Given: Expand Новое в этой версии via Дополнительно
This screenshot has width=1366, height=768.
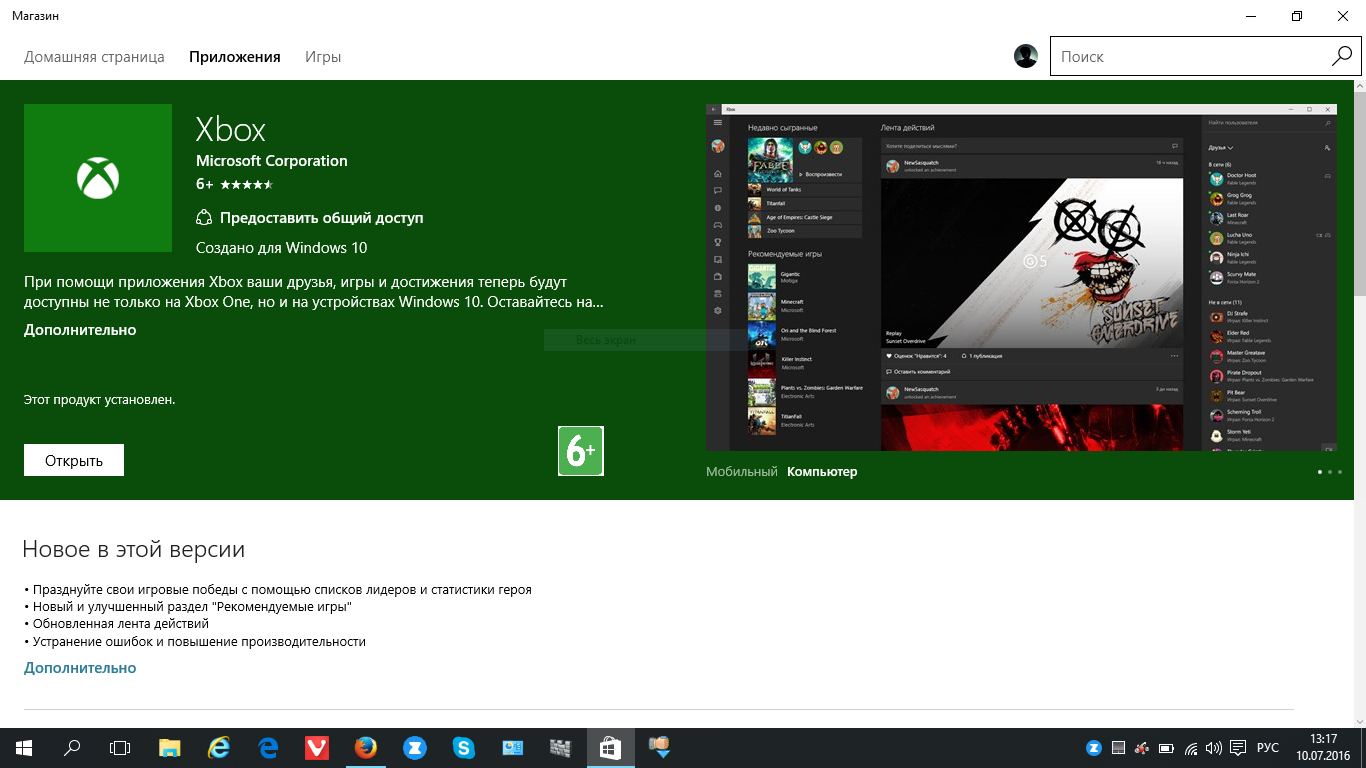Looking at the screenshot, I should pyautogui.click(x=80, y=668).
